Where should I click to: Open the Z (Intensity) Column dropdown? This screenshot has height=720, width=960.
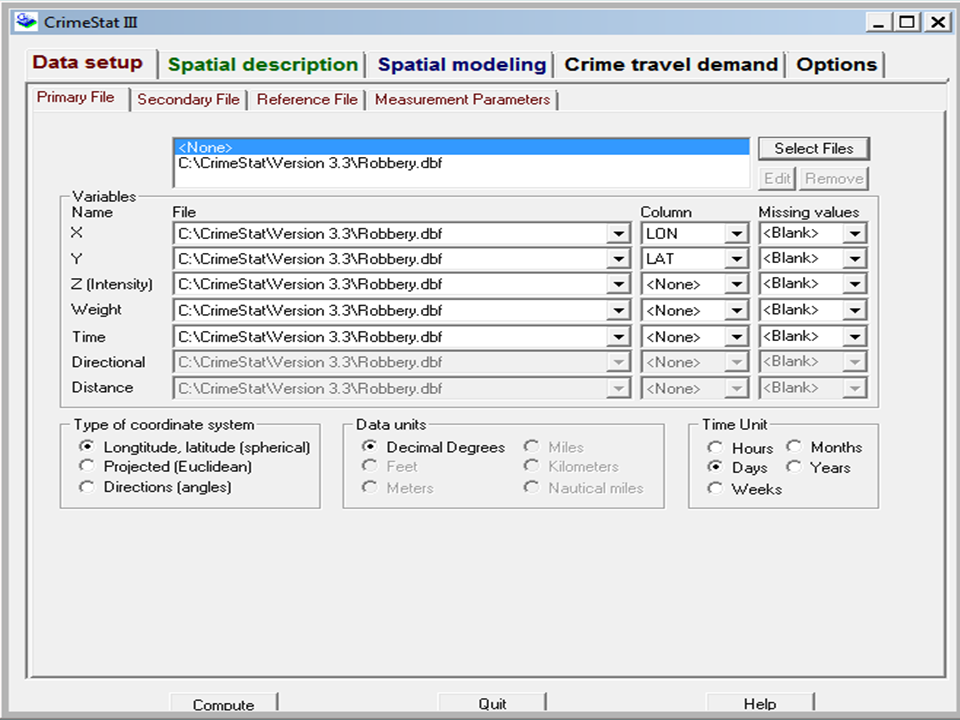pos(737,285)
